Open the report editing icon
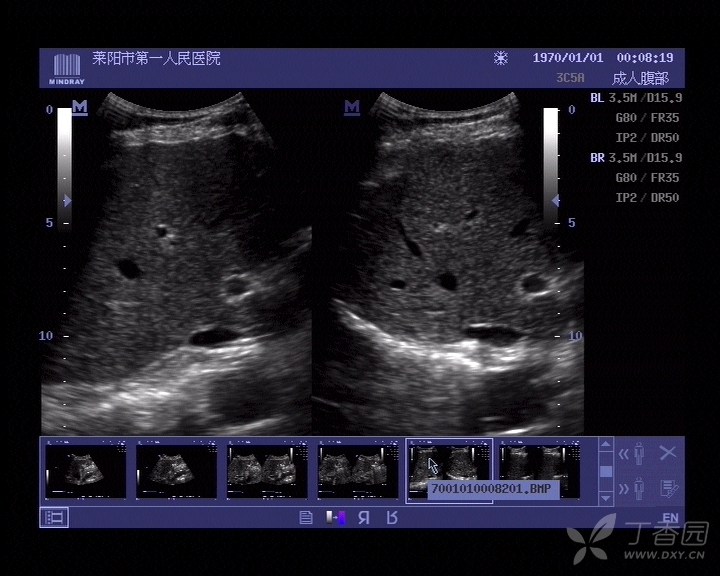Viewport: 720px width, 576px height. click(669, 489)
